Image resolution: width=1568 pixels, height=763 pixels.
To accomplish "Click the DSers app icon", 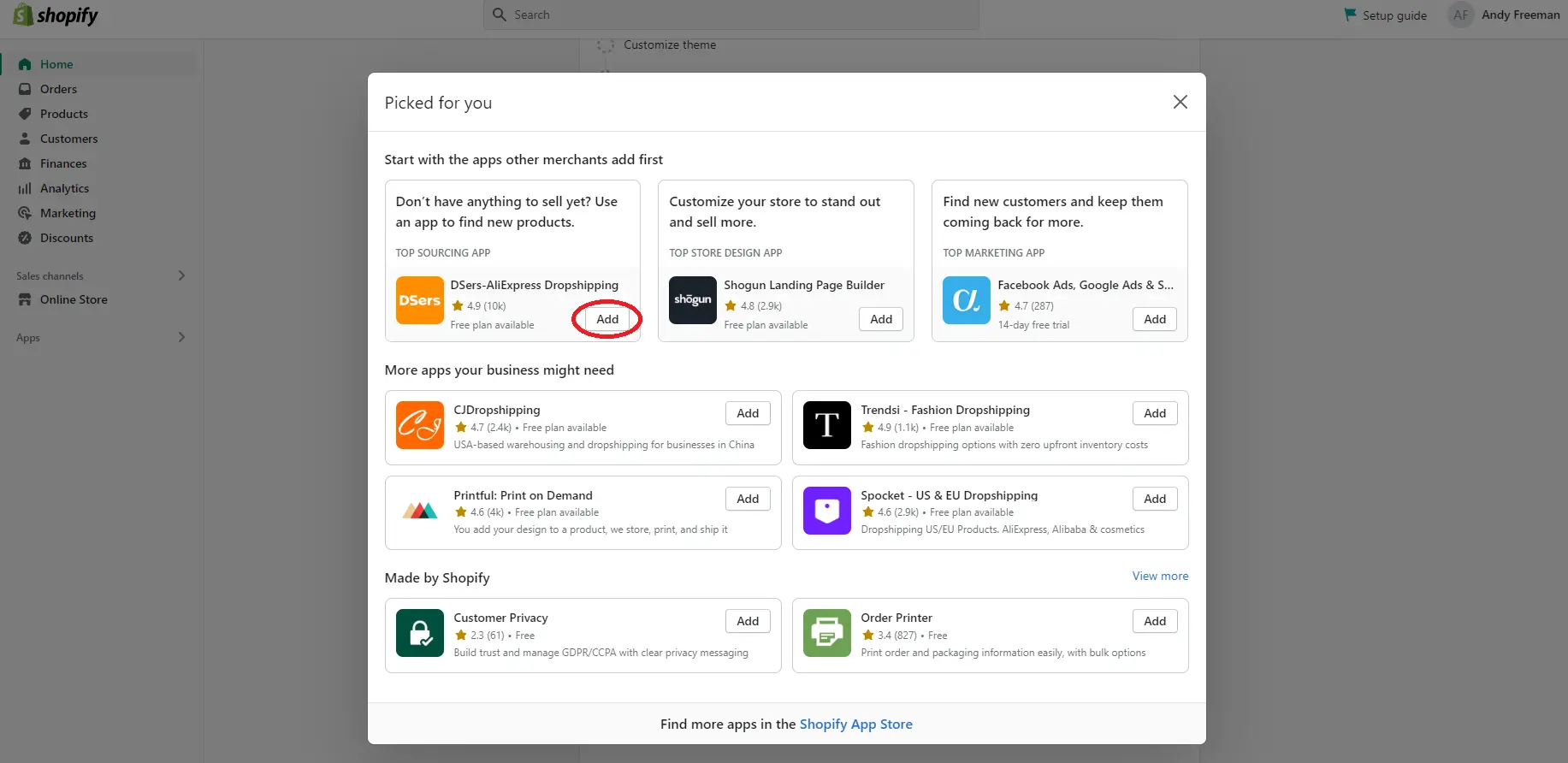I will pos(419,300).
